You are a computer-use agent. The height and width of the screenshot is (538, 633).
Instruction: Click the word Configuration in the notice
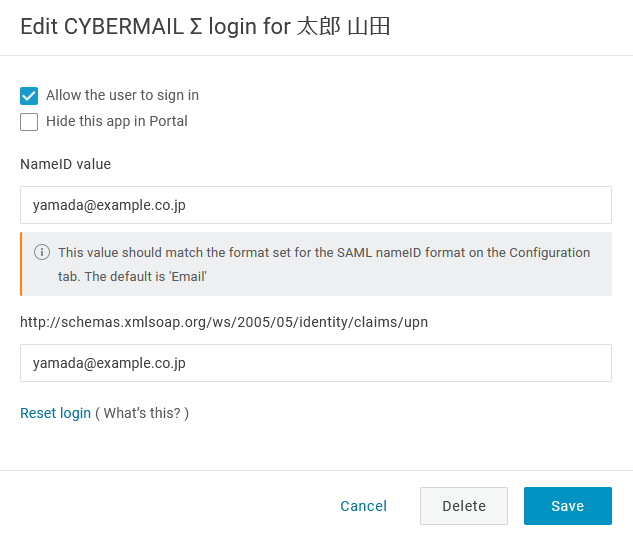[550, 253]
